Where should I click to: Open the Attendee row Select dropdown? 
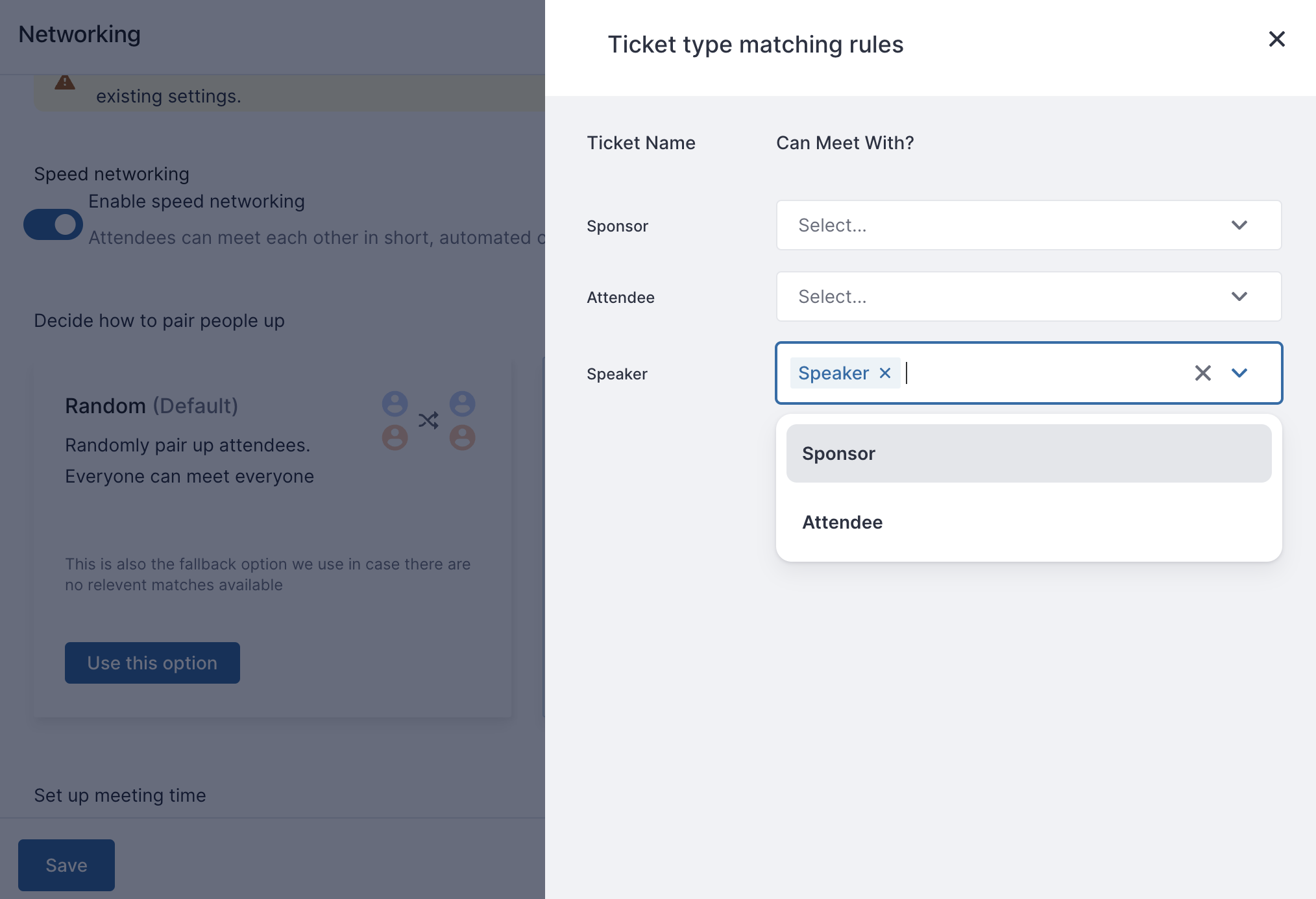pyautogui.click(x=1029, y=296)
